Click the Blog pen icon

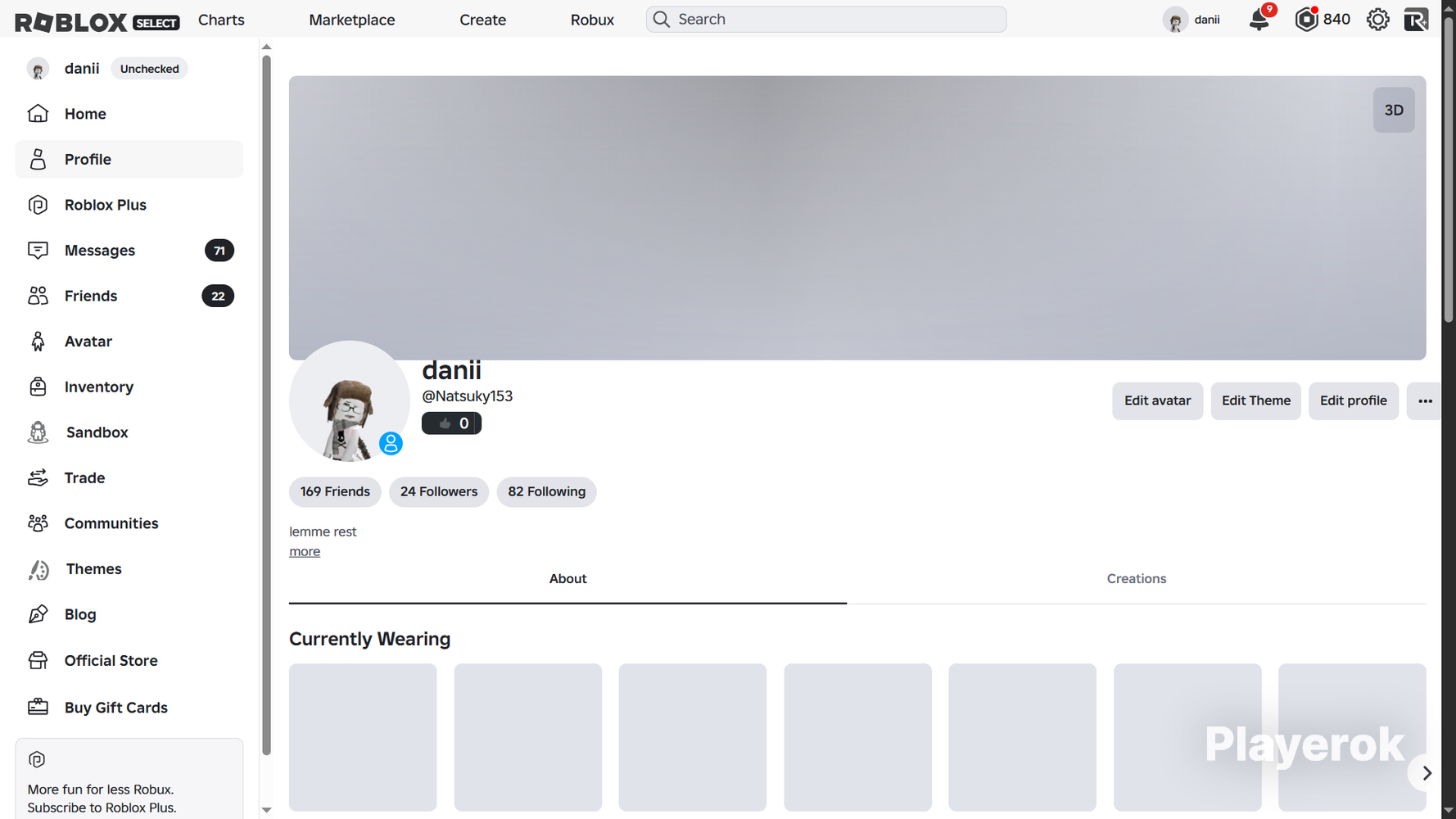pyautogui.click(x=38, y=614)
